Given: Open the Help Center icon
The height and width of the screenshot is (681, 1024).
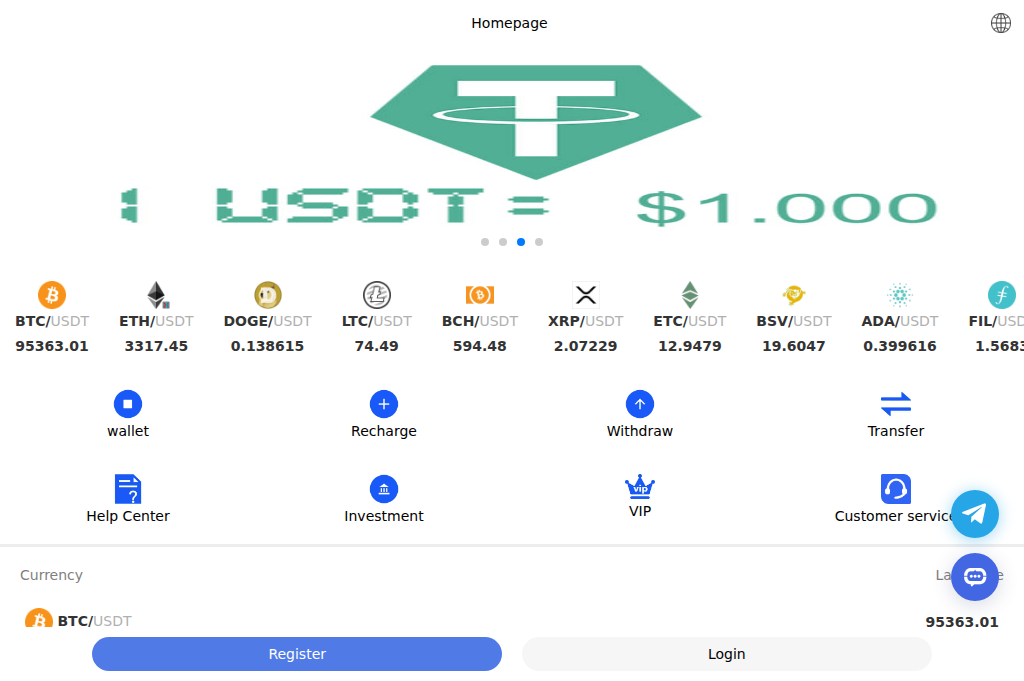Looking at the screenshot, I should click(127, 489).
